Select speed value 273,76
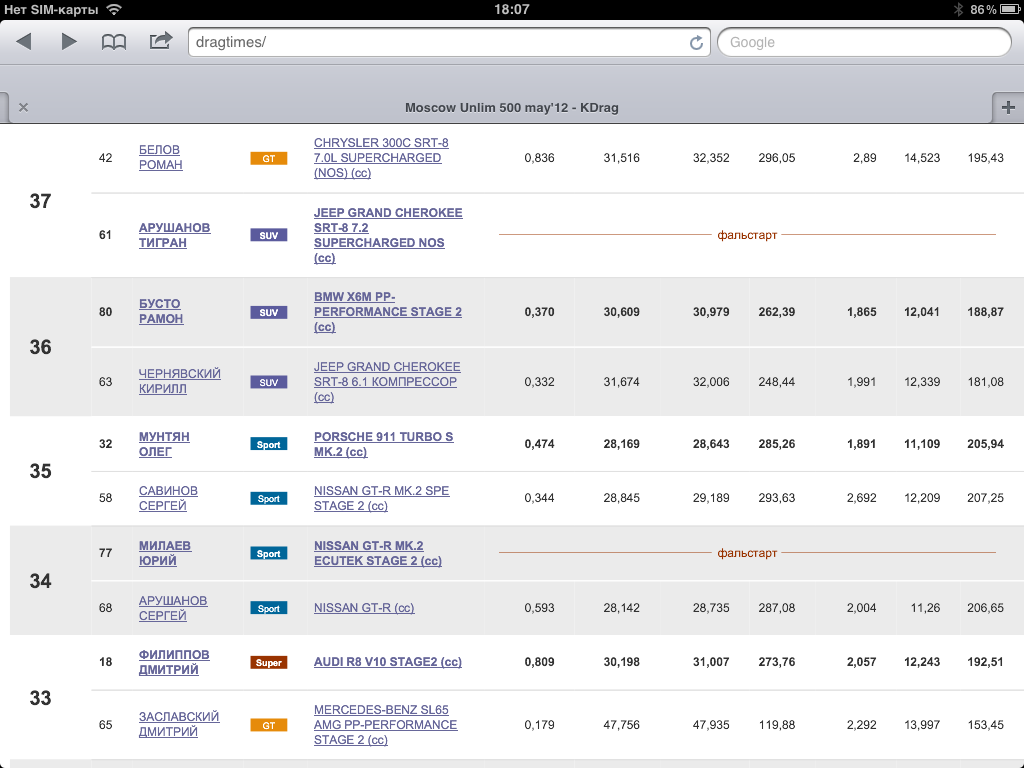1024x768 pixels. [x=776, y=662]
